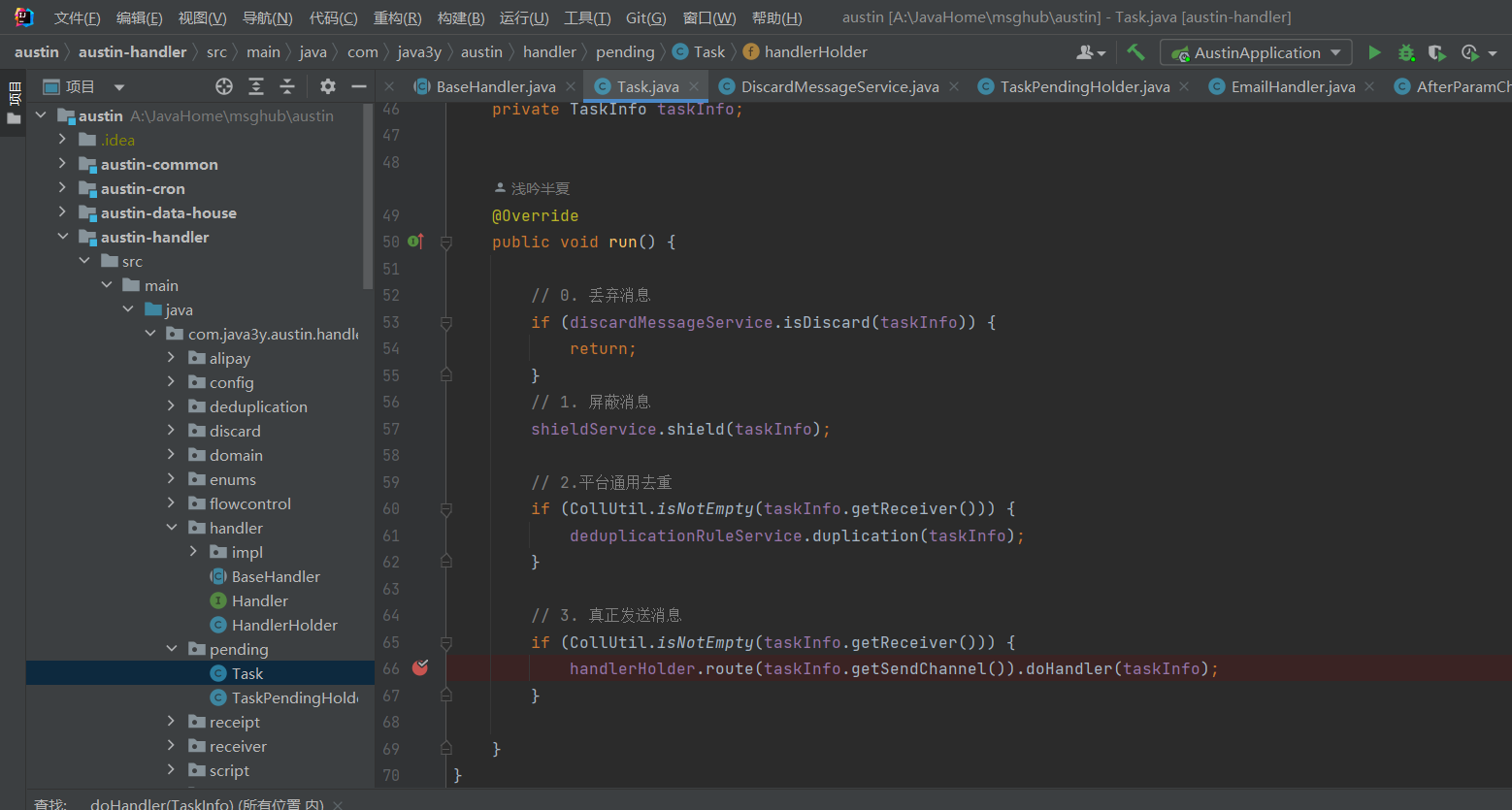This screenshot has width=1512, height=810.
Task: Click Select Opened File crosshair in project panel
Action: pos(224,86)
